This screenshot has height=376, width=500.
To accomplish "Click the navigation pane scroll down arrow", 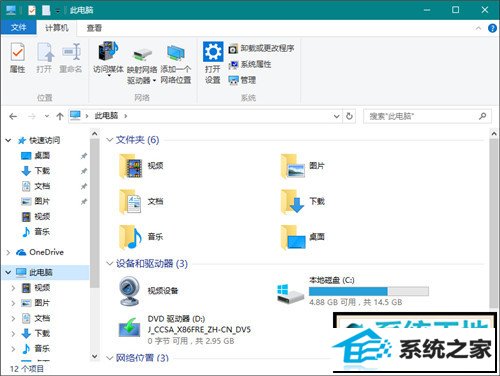I will (x=95, y=356).
